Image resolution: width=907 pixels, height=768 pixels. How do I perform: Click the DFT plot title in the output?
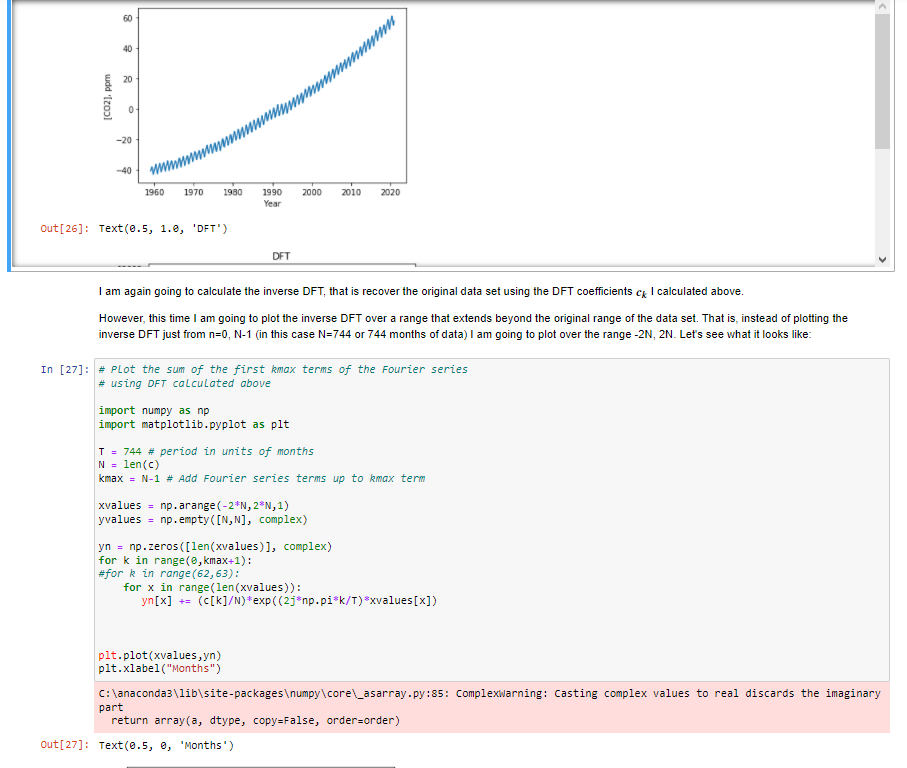click(x=282, y=256)
